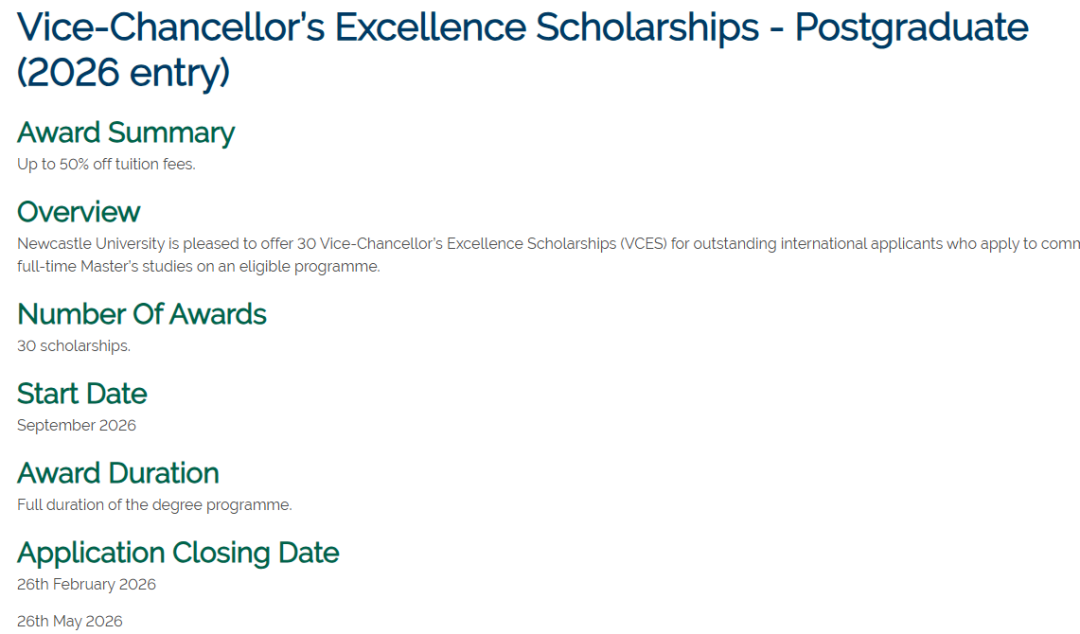Click the '(2026 entry)' title line
This screenshot has width=1080, height=634.
coord(123,73)
